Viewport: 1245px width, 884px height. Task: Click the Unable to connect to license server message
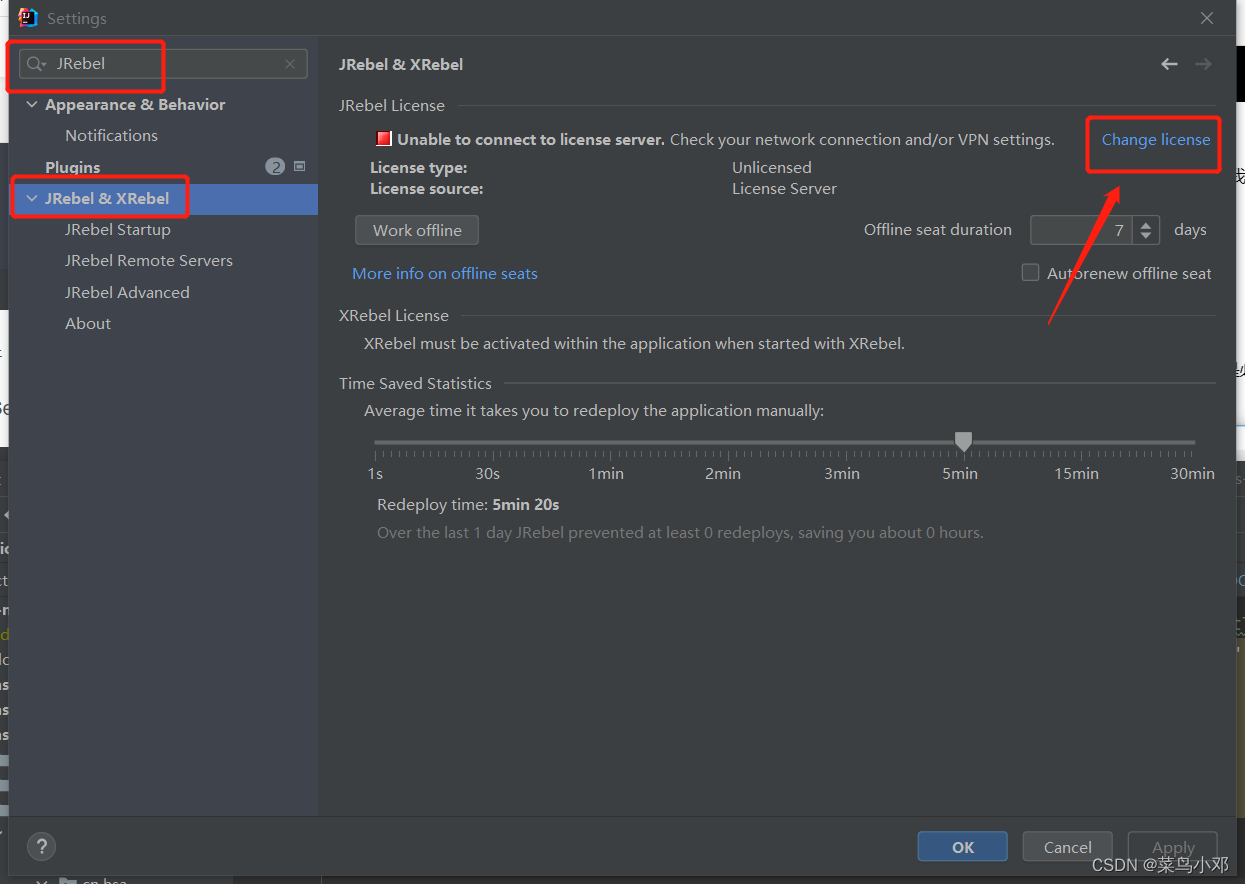click(531, 139)
